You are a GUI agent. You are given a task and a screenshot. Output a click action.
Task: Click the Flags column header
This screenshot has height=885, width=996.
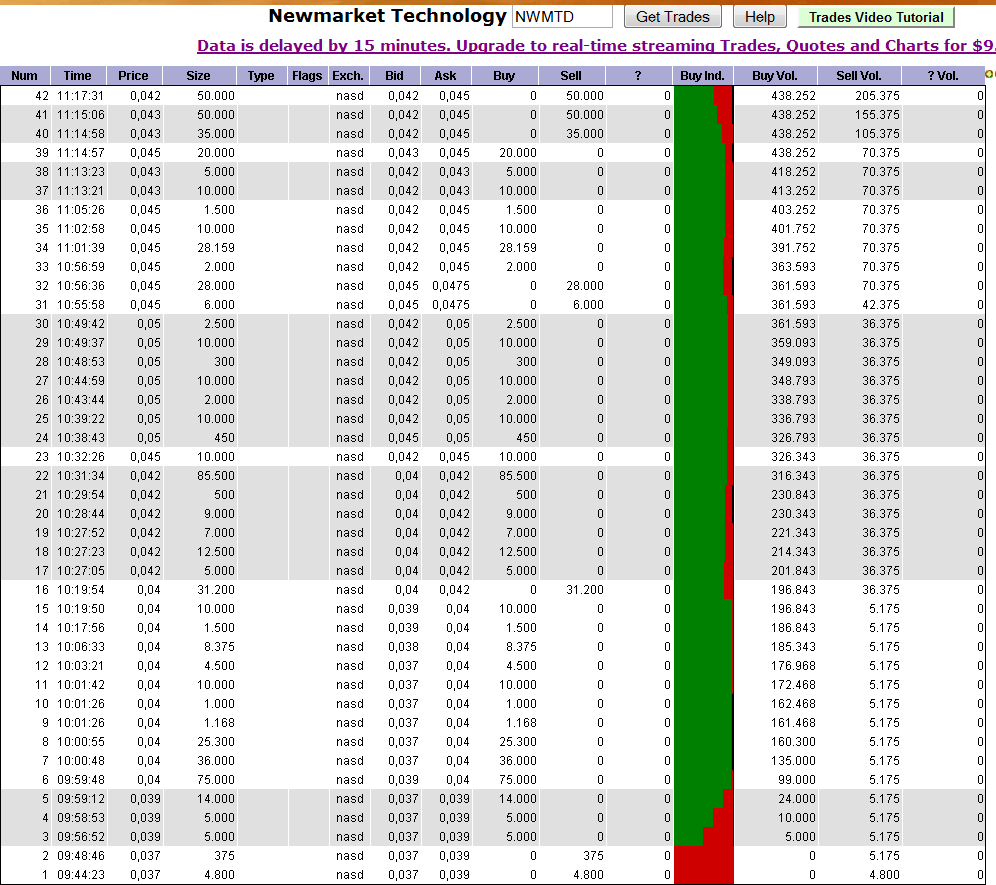(307, 76)
